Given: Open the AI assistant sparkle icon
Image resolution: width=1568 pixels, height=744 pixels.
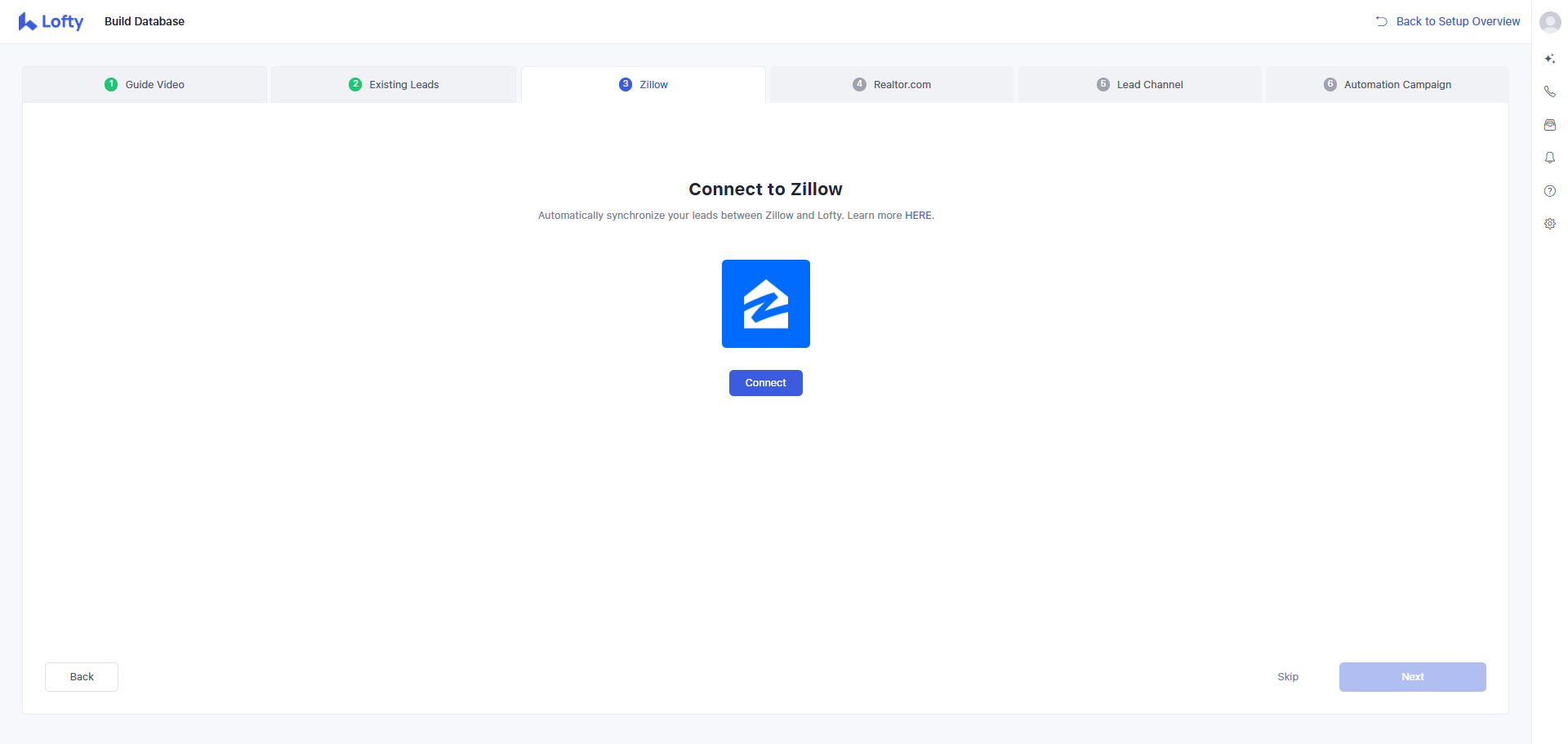Looking at the screenshot, I should pos(1549,58).
